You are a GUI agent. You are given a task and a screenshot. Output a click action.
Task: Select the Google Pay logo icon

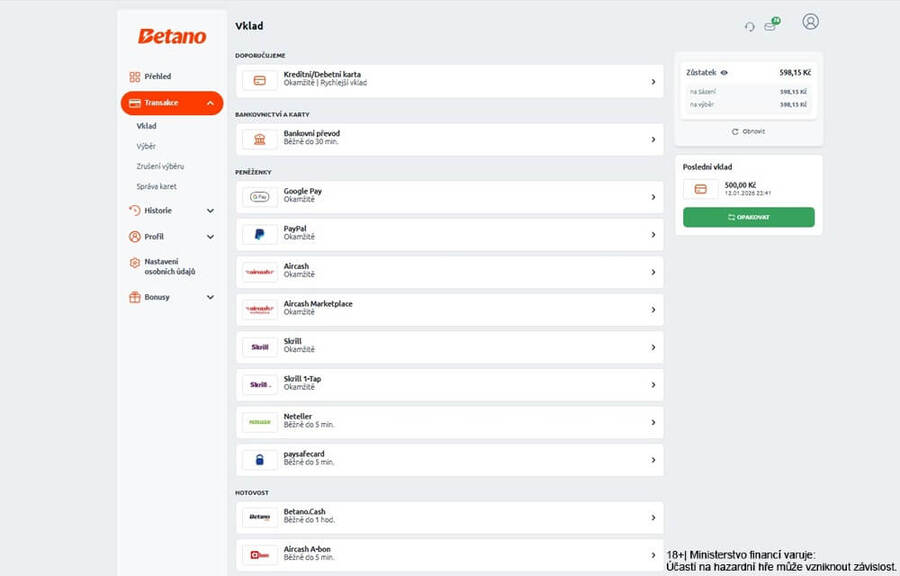tap(260, 197)
